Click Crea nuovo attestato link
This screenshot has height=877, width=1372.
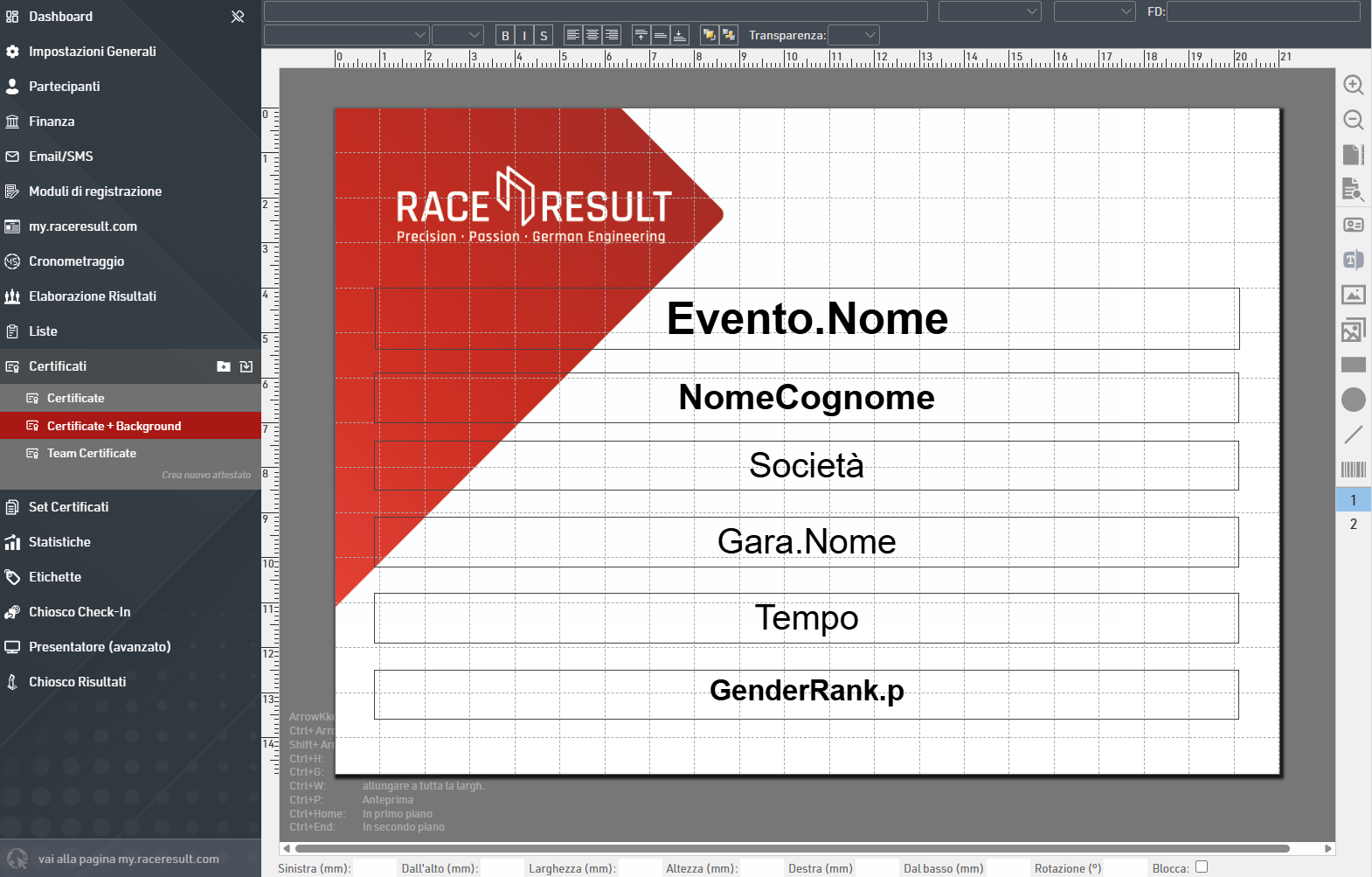206,475
